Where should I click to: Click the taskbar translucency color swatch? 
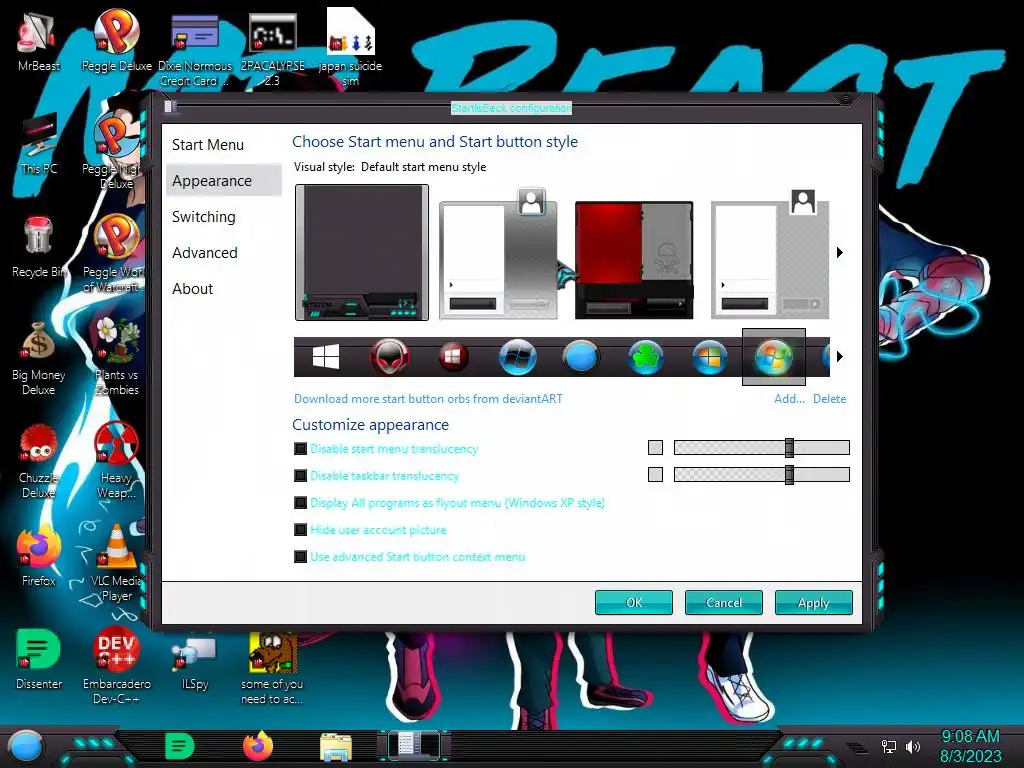[656, 474]
